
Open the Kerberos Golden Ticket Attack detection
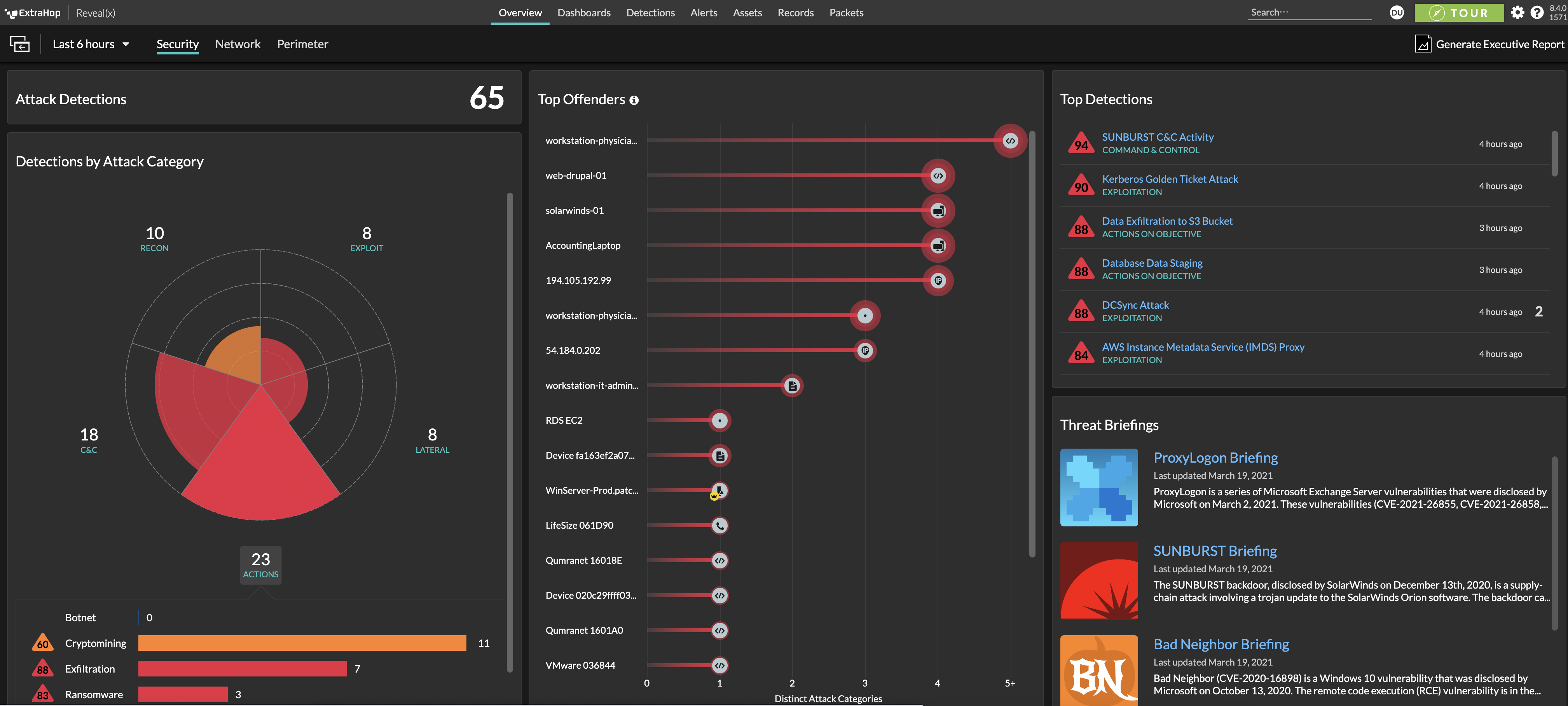[x=1169, y=179]
